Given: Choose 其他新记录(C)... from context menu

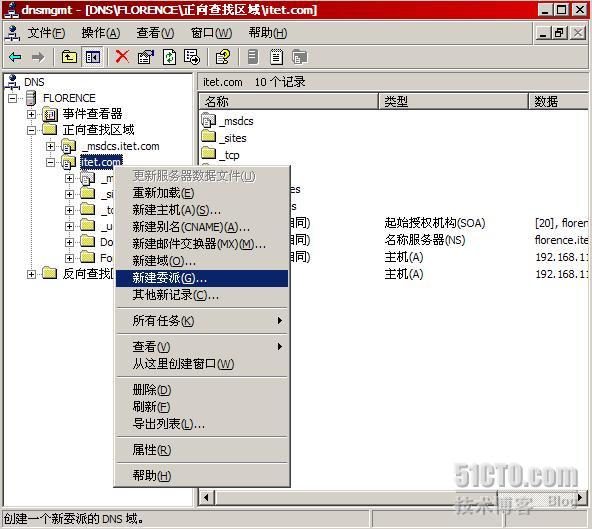Looking at the screenshot, I should [x=202, y=295].
